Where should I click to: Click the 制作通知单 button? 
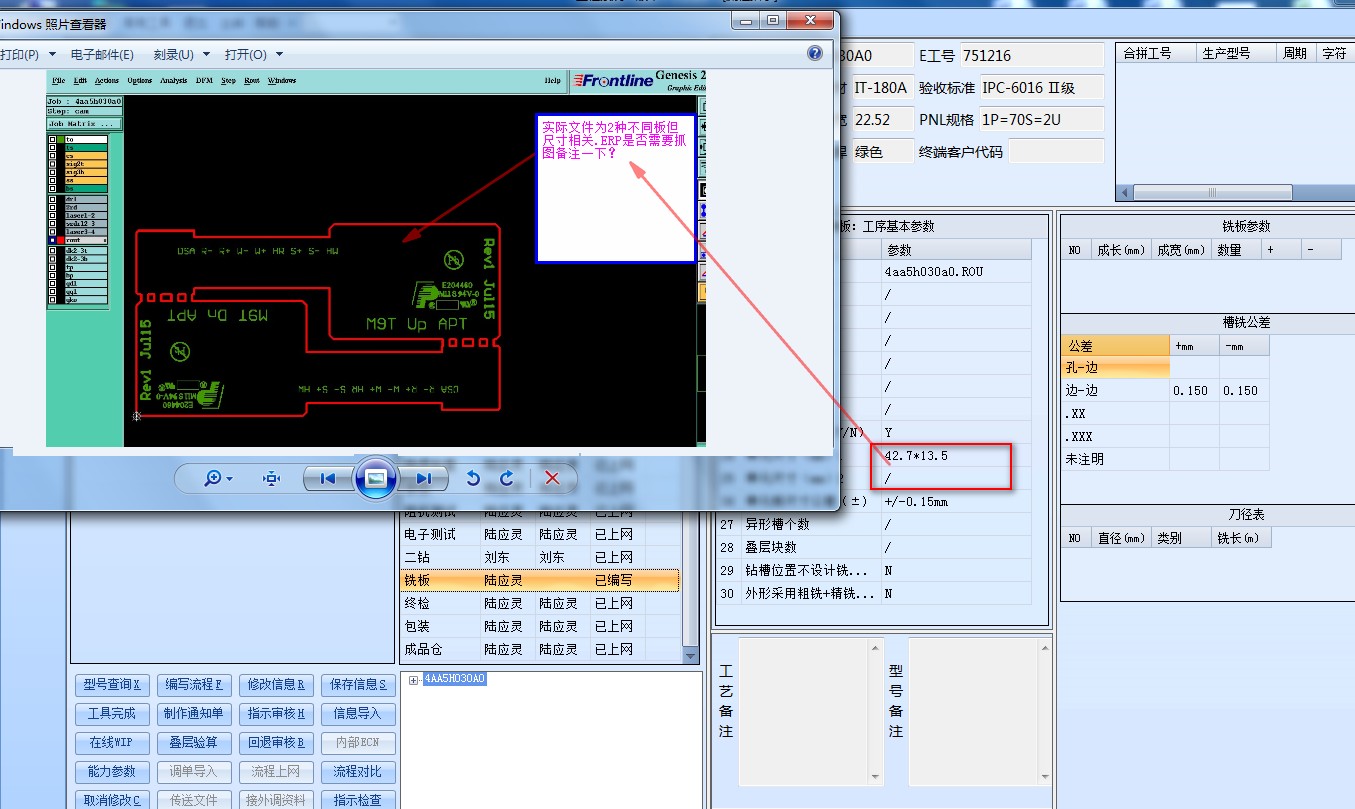(x=194, y=714)
